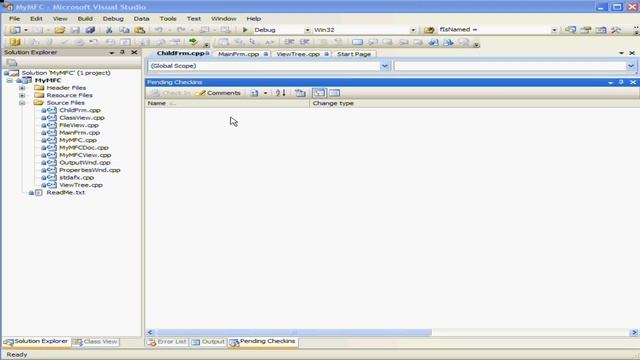
Task: Click the Cut scissors icon
Action: pos(109,30)
